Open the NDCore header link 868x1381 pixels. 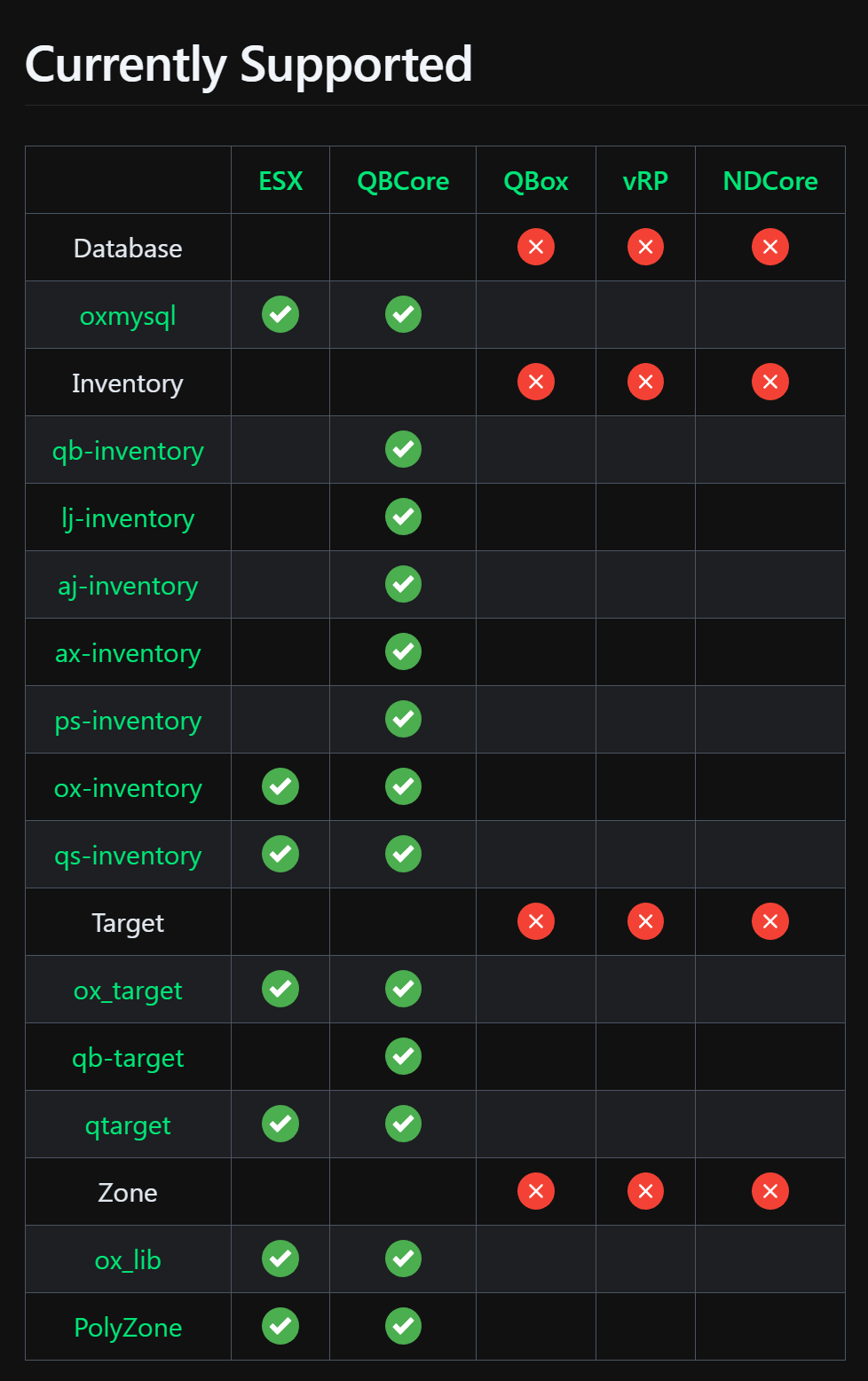tap(769, 181)
